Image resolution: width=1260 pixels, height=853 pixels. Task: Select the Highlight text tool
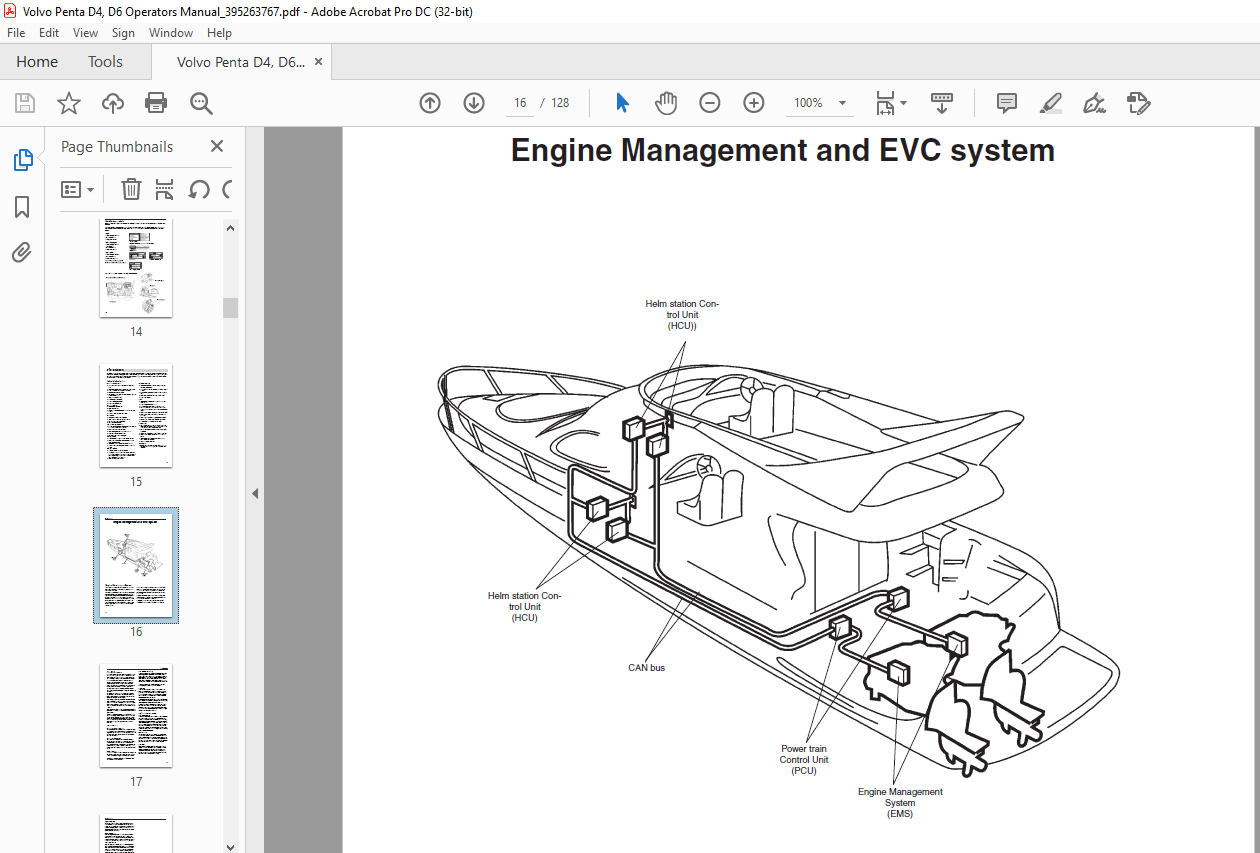point(1051,103)
